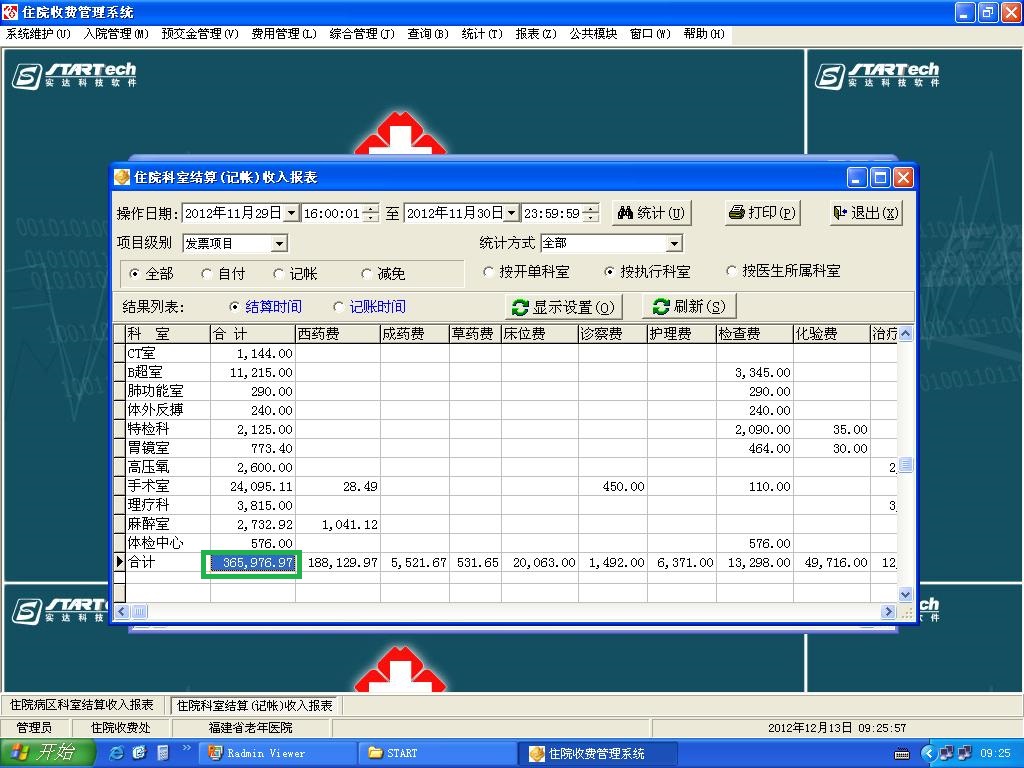Open the 系统维护(U) menu
The height and width of the screenshot is (768, 1024).
38,34
